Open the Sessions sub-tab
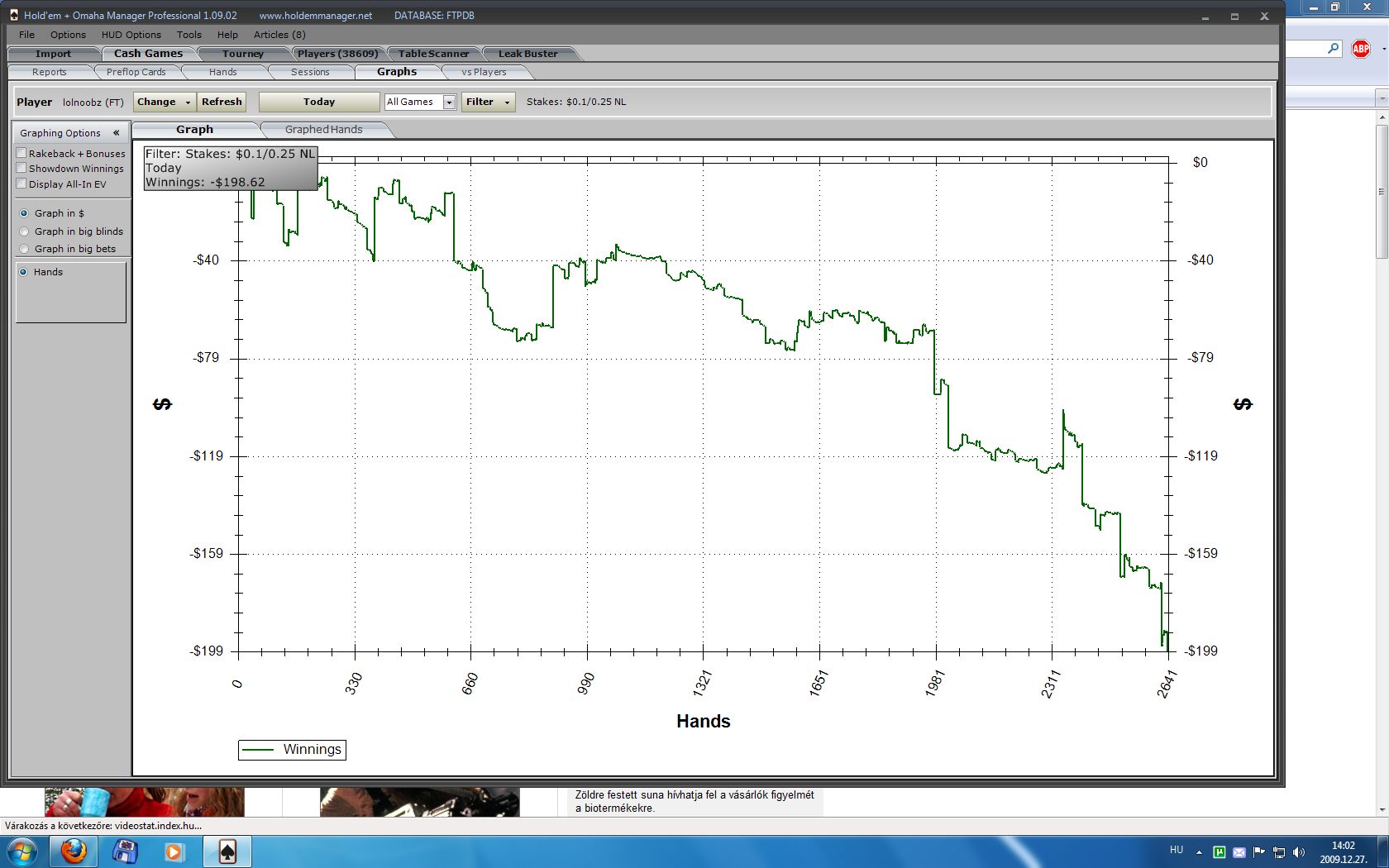Image resolution: width=1389 pixels, height=868 pixels. pyautogui.click(x=310, y=72)
